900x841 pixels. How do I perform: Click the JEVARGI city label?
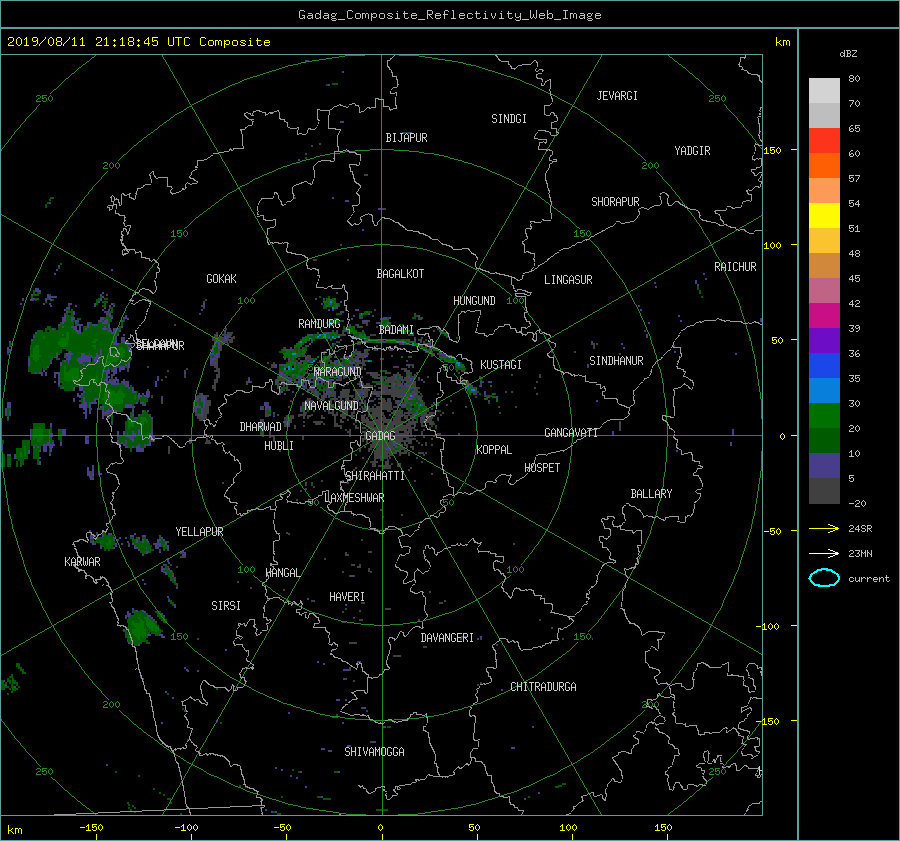[617, 96]
